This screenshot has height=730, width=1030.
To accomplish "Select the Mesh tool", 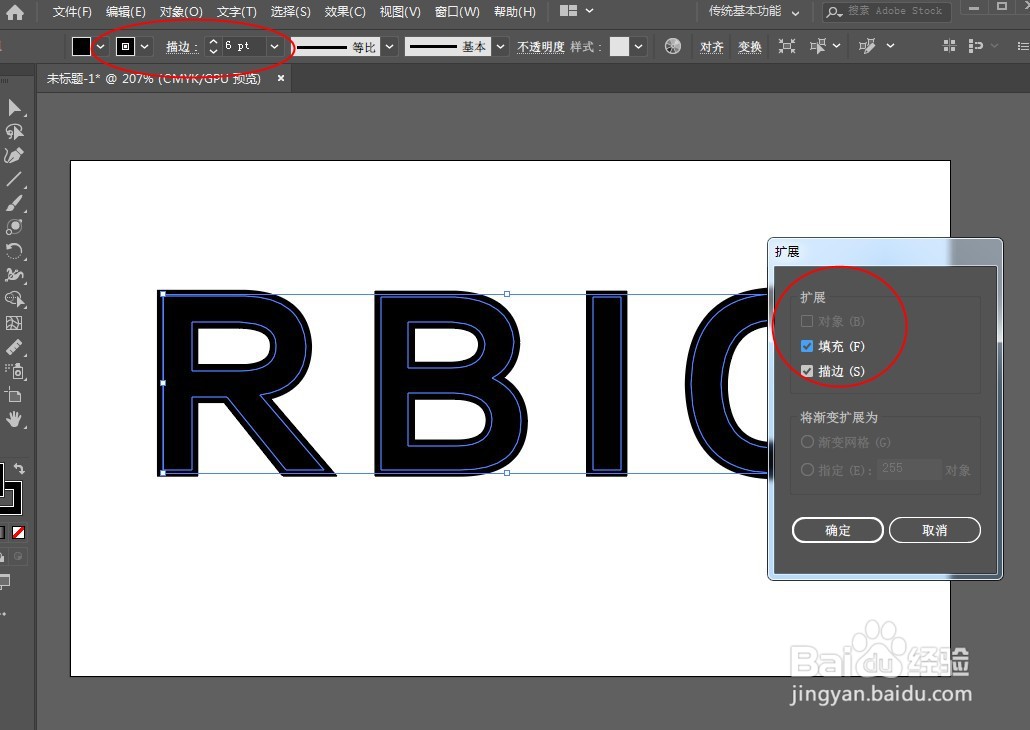I will [x=14, y=323].
